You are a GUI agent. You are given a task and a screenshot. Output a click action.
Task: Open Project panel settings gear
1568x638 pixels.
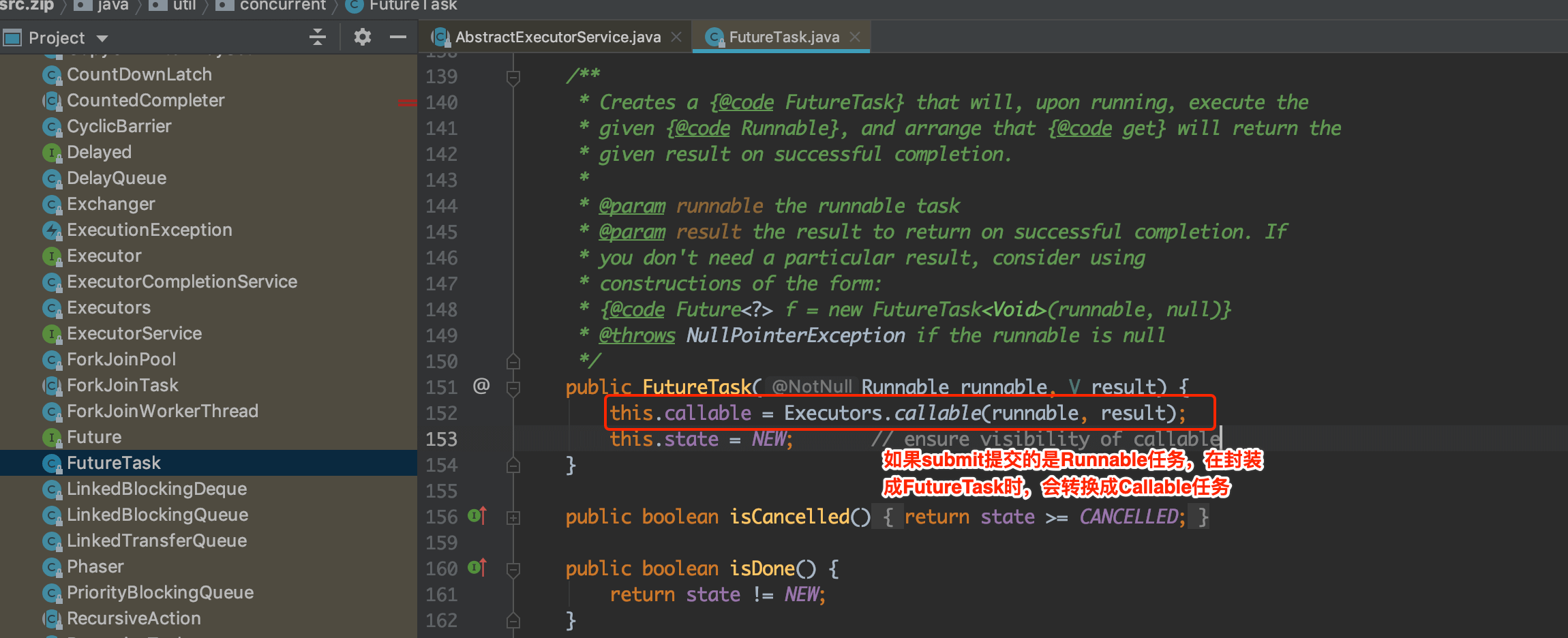363,37
